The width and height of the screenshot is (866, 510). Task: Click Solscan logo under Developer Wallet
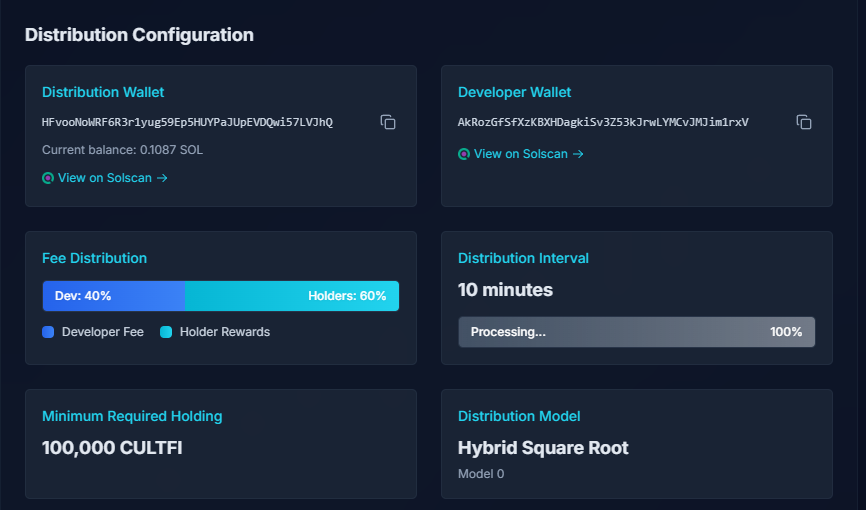[x=464, y=154]
